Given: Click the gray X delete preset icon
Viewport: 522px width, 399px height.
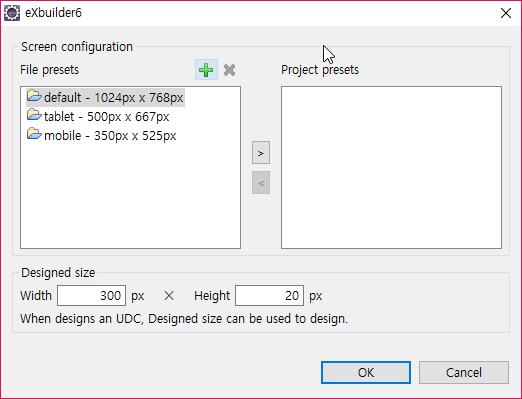Looking at the screenshot, I should [x=229, y=70].
